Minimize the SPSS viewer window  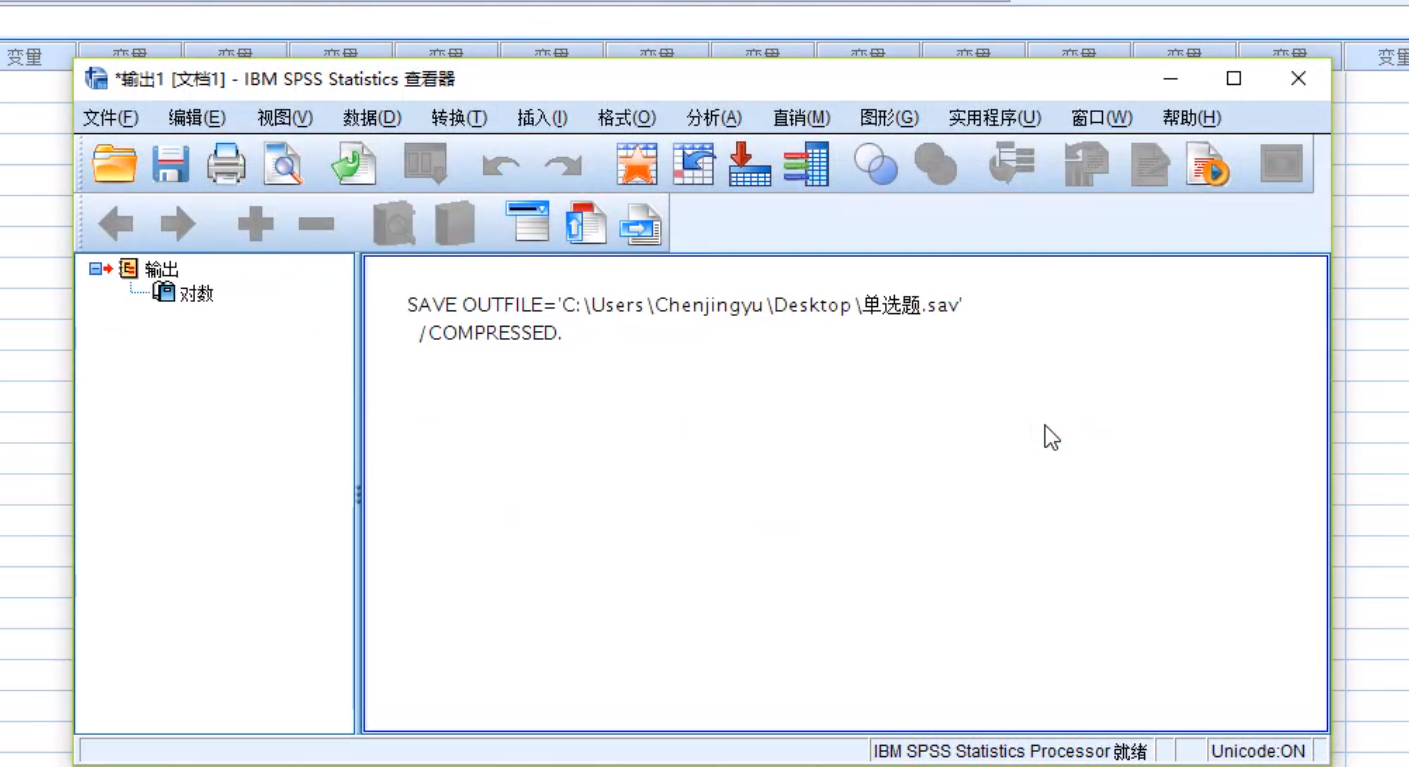tap(1170, 78)
